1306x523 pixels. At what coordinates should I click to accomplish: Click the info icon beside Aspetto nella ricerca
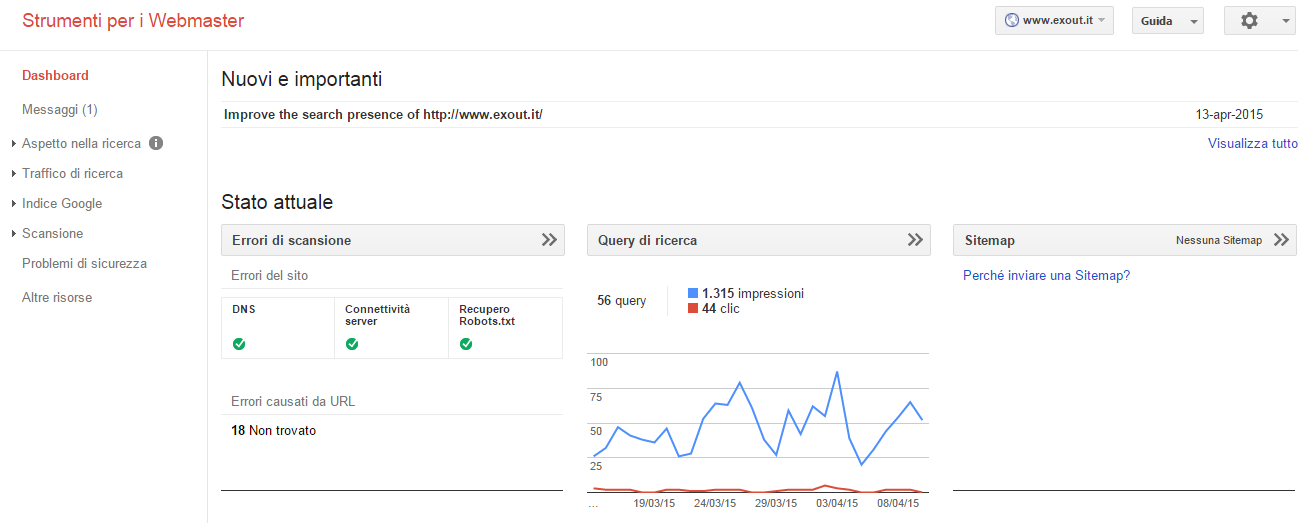pyautogui.click(x=156, y=143)
